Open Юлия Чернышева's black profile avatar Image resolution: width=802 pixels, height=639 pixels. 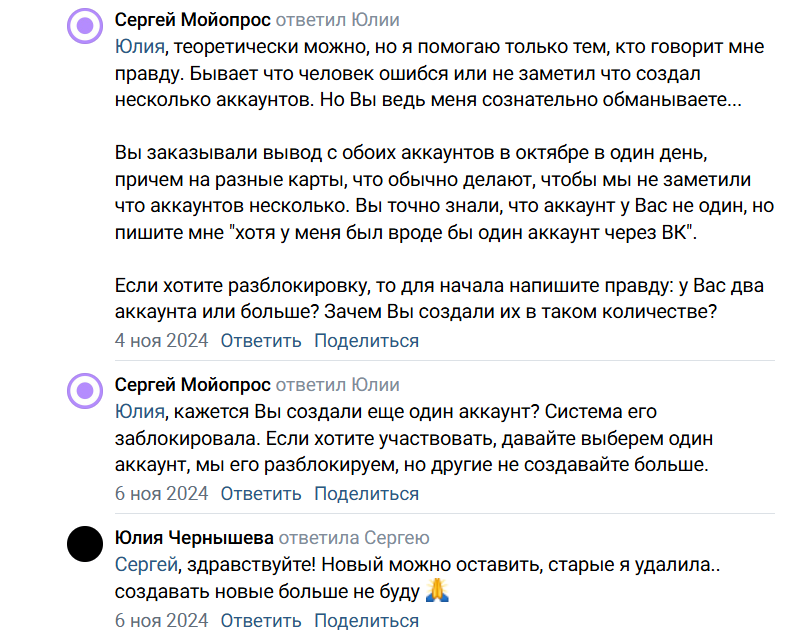(x=87, y=545)
